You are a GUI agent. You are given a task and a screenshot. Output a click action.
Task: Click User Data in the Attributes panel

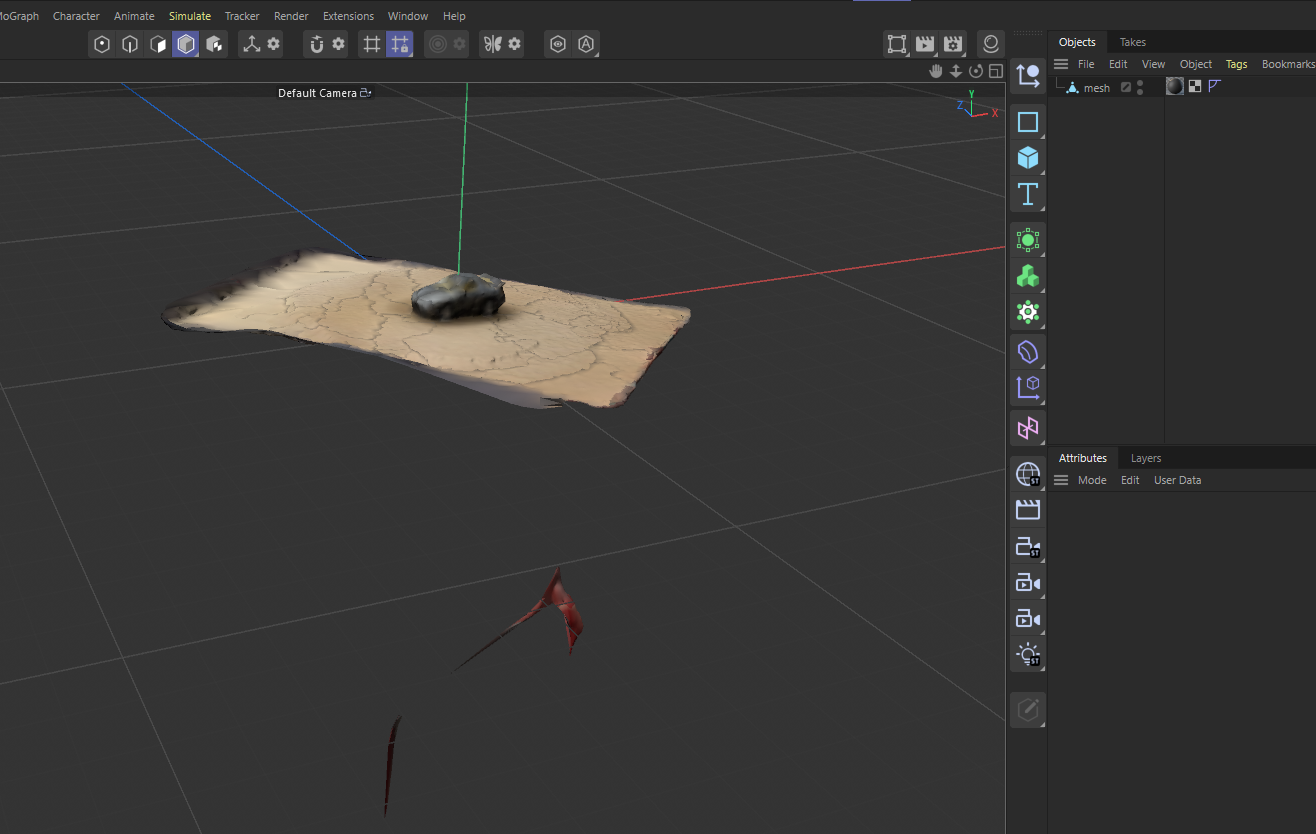click(1177, 480)
